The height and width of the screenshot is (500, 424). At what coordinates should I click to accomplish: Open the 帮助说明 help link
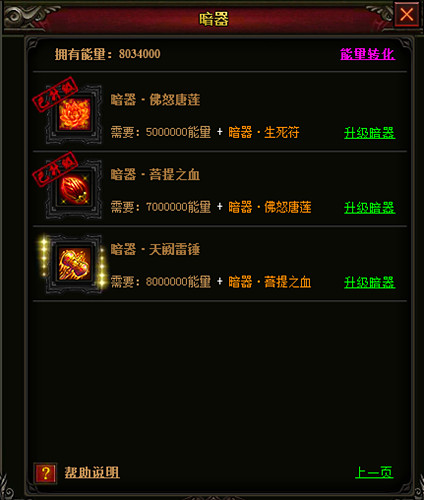coord(92,472)
